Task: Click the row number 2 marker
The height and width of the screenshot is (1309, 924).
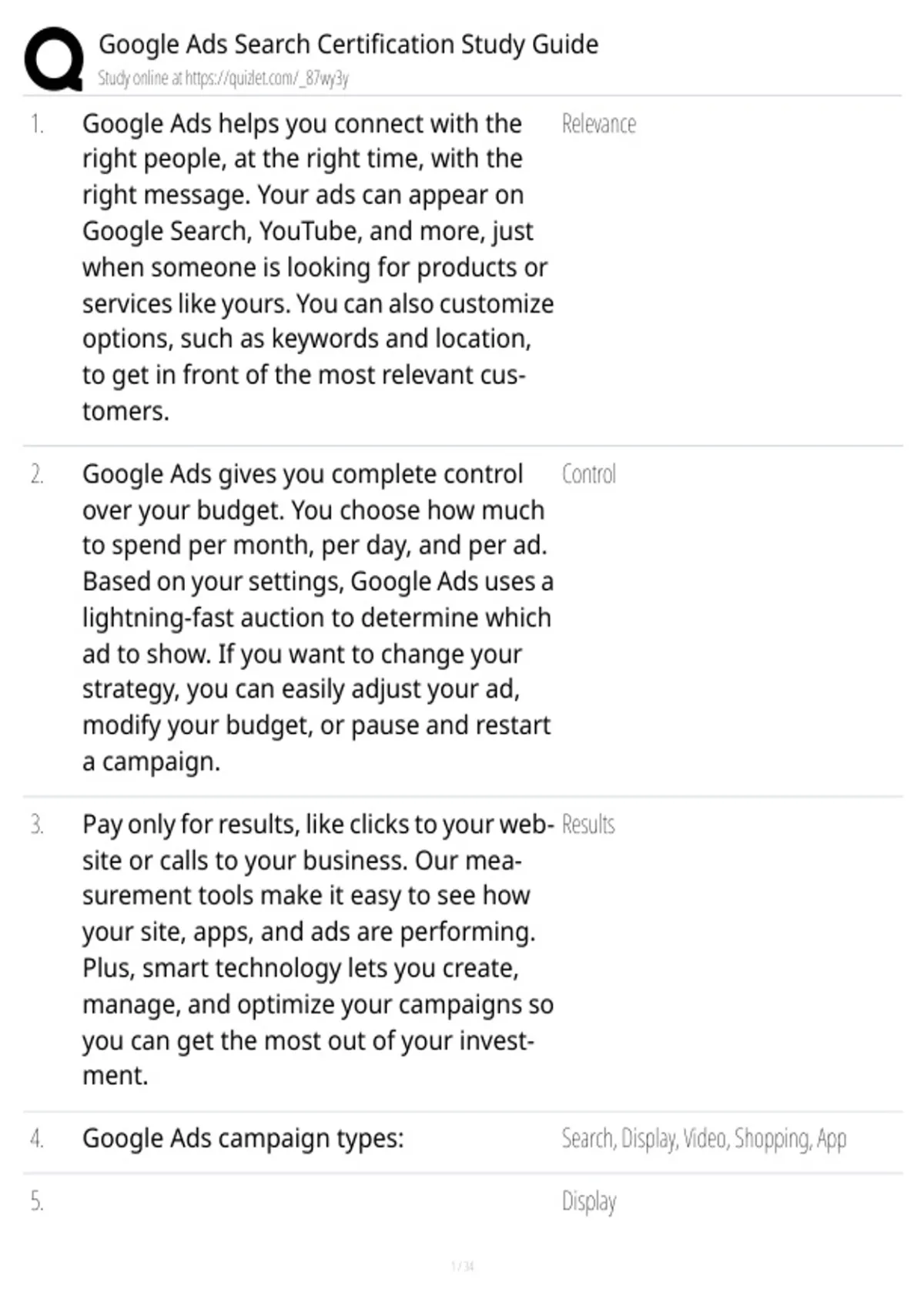Action: pyautogui.click(x=37, y=474)
